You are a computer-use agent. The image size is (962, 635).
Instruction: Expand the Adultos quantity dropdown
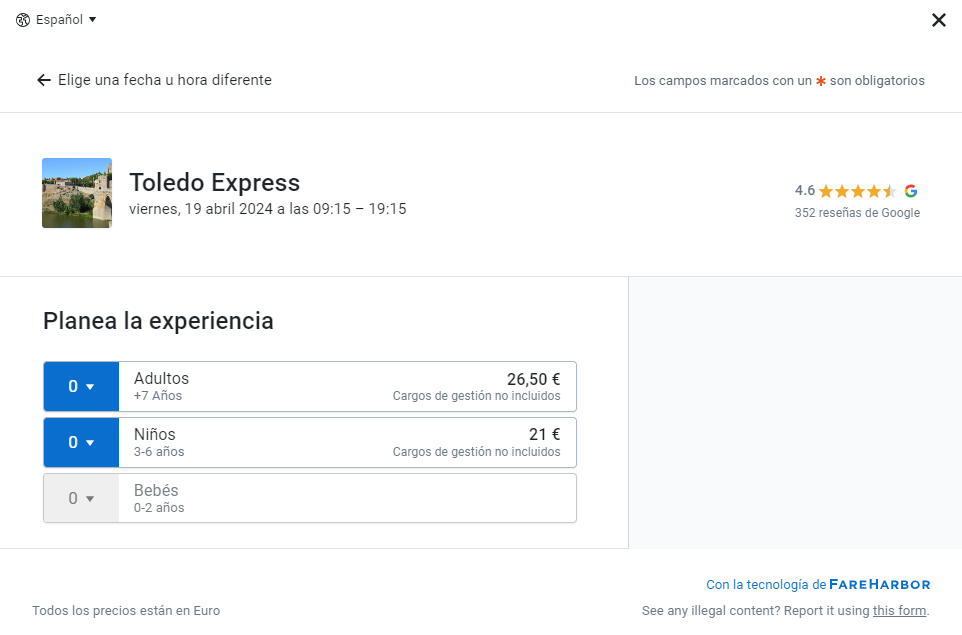click(81, 387)
